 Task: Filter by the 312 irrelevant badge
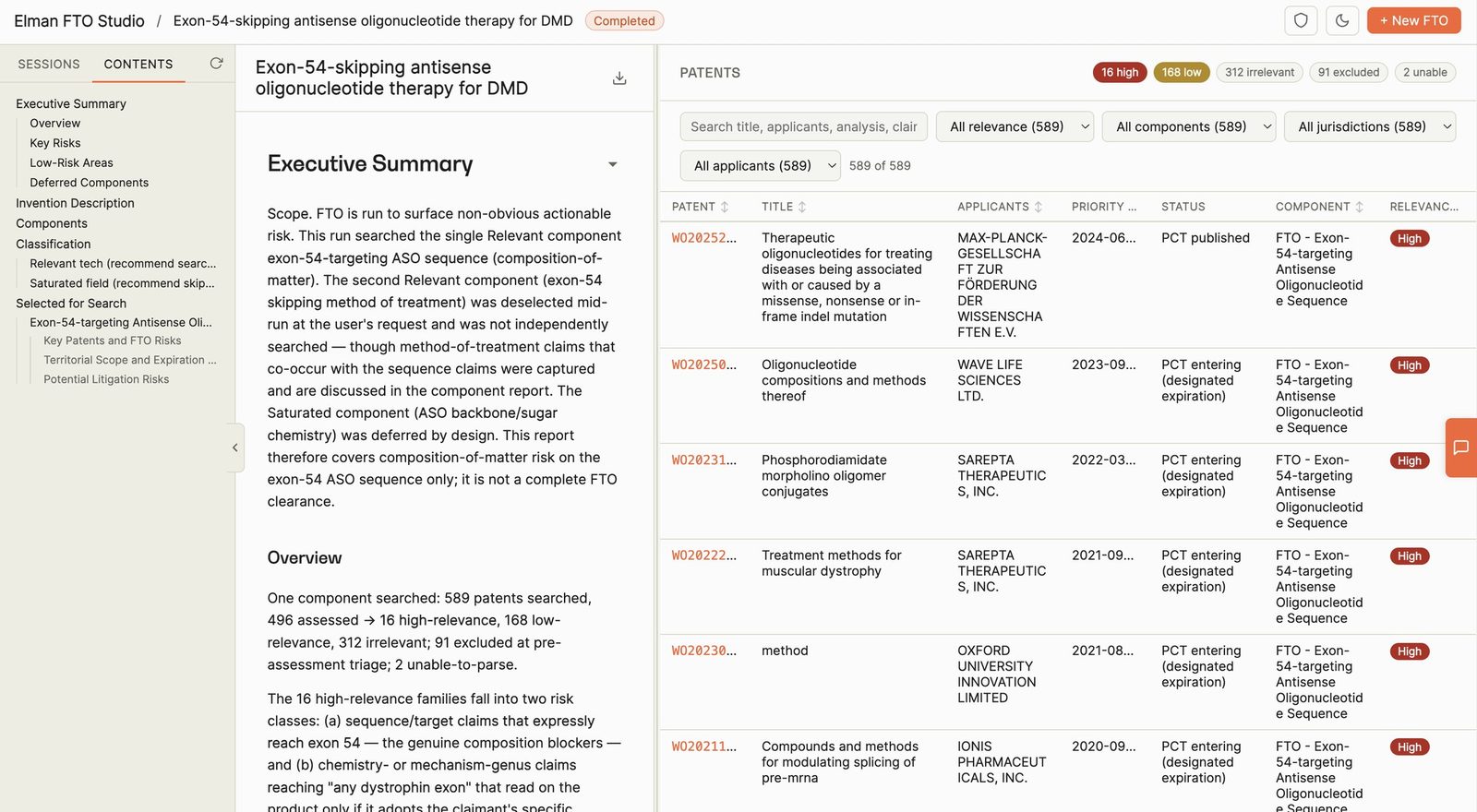point(1260,72)
